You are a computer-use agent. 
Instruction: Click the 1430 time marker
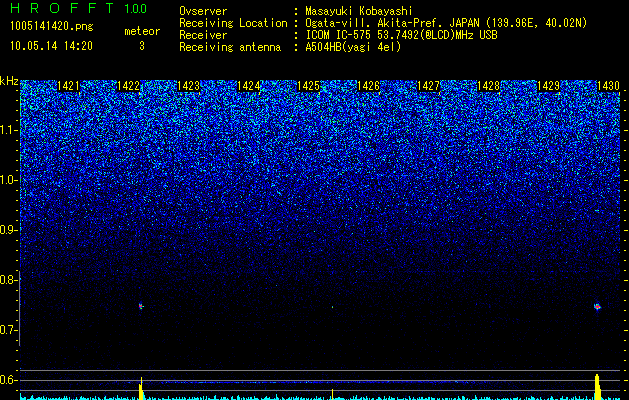pos(609,86)
